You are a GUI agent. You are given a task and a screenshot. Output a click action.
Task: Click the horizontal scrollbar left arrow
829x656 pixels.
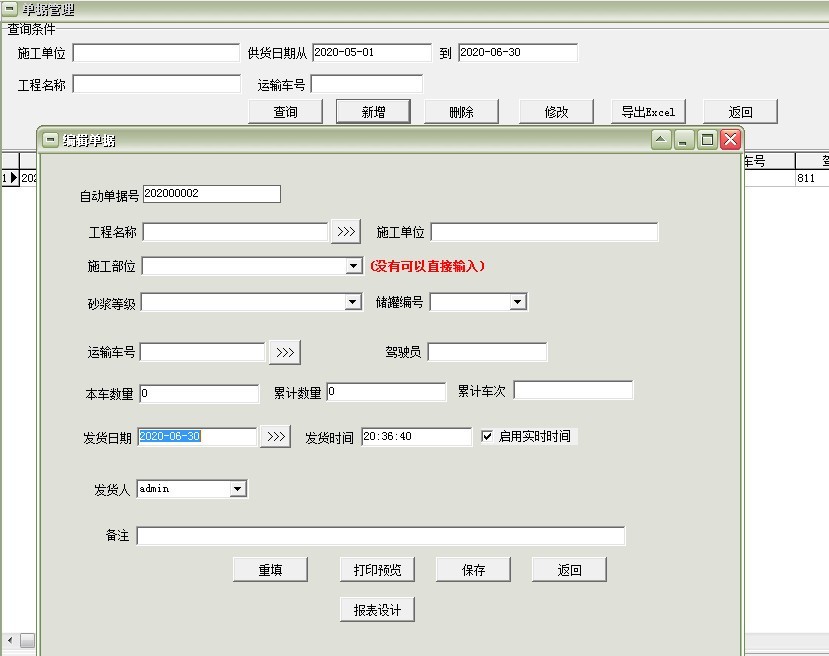click(x=10, y=640)
